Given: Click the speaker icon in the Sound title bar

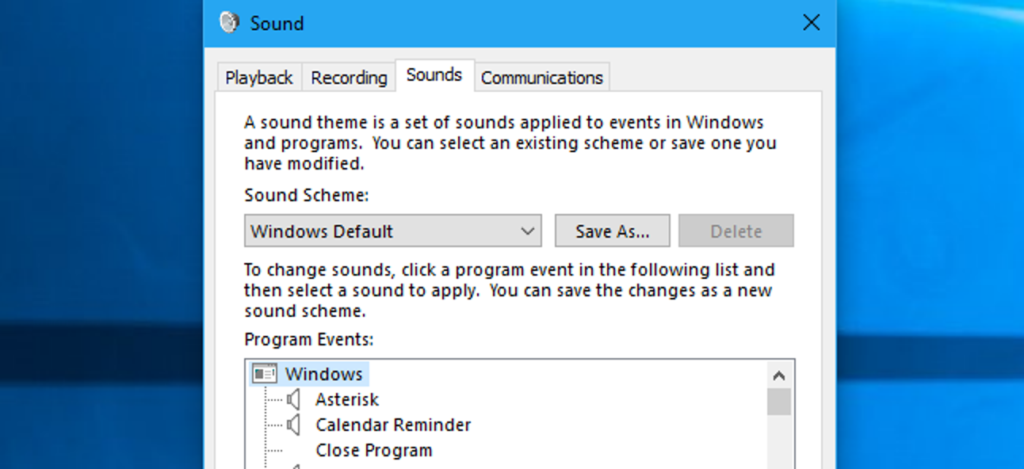Looking at the screenshot, I should pos(229,22).
